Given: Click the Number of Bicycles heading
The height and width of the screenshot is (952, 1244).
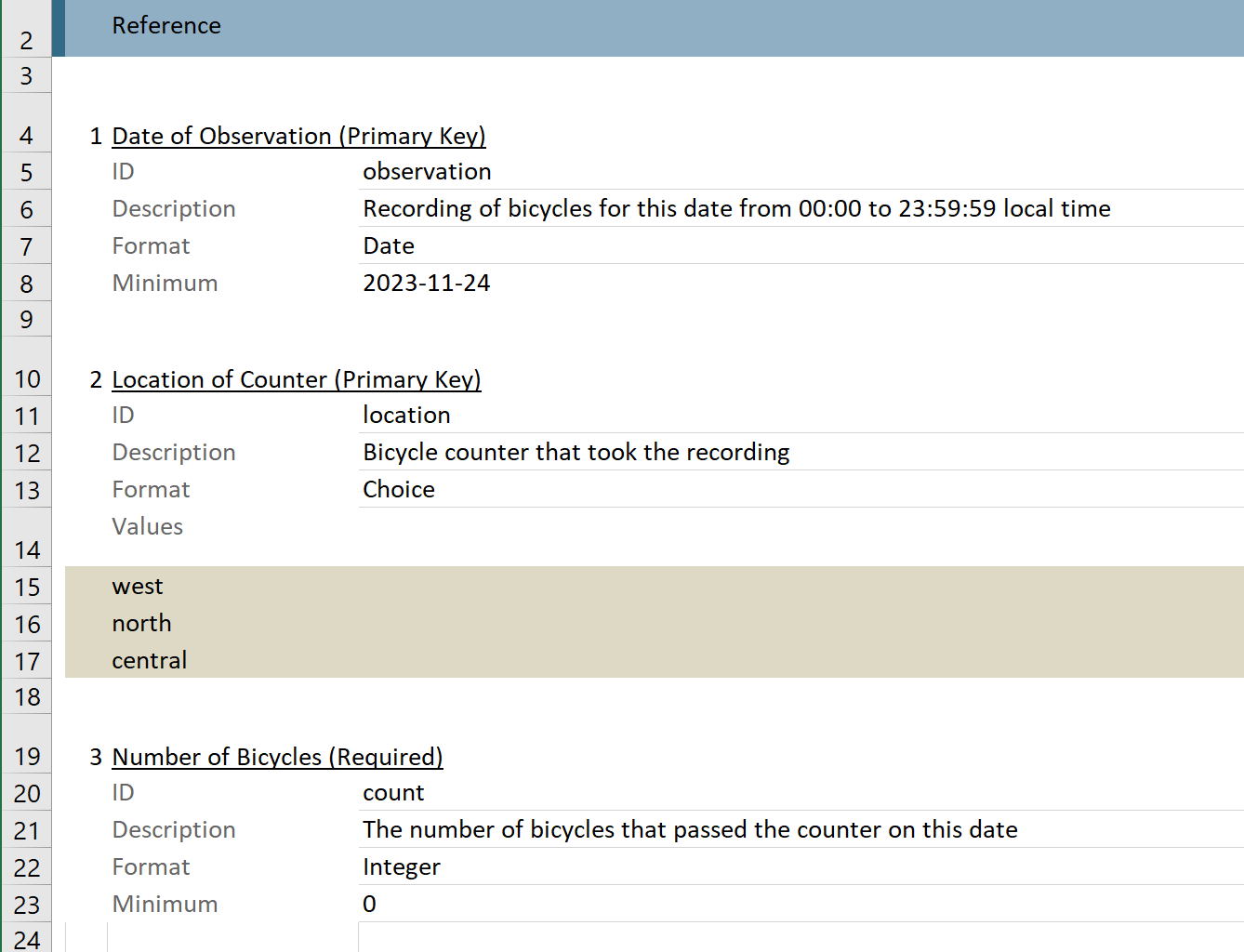Looking at the screenshot, I should coord(277,757).
